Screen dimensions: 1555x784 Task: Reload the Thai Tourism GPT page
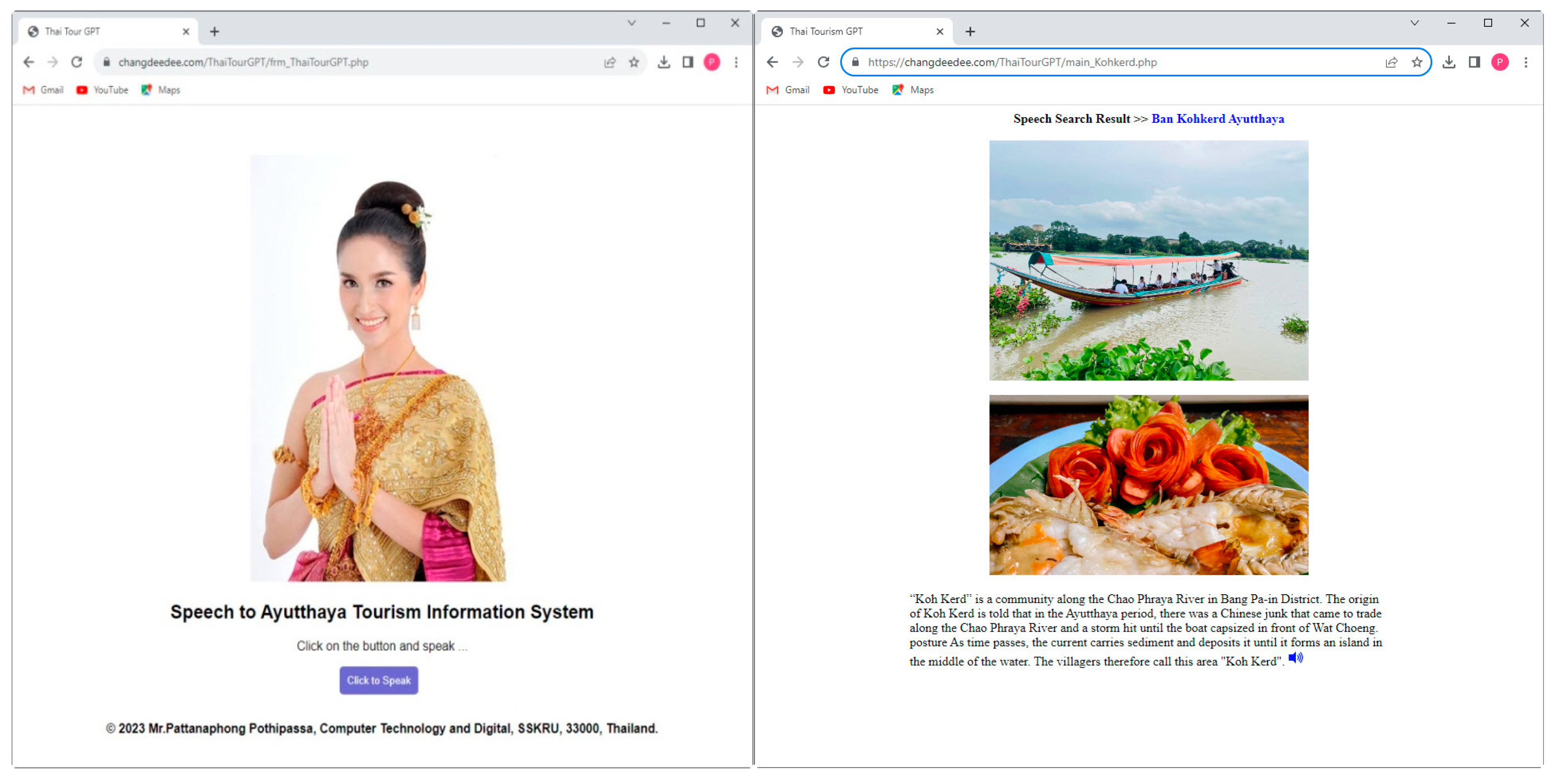pos(824,62)
